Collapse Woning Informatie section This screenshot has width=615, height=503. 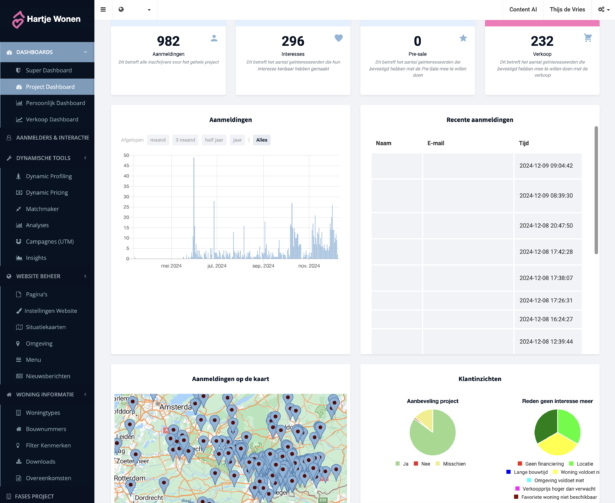coord(47,395)
